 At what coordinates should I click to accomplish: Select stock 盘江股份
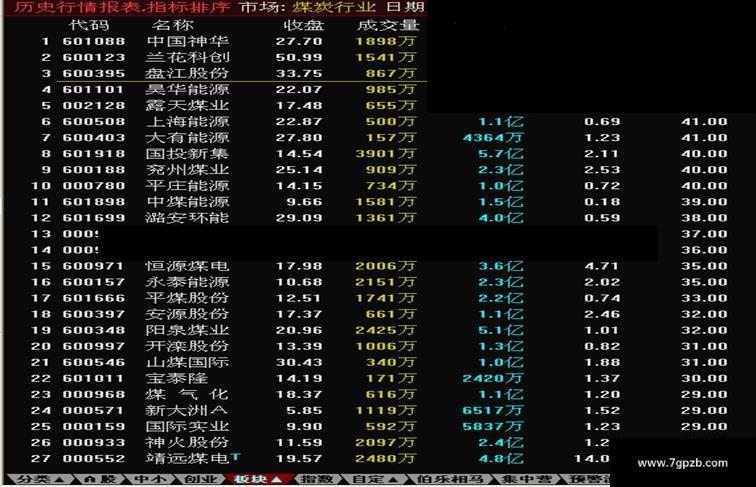(x=187, y=73)
